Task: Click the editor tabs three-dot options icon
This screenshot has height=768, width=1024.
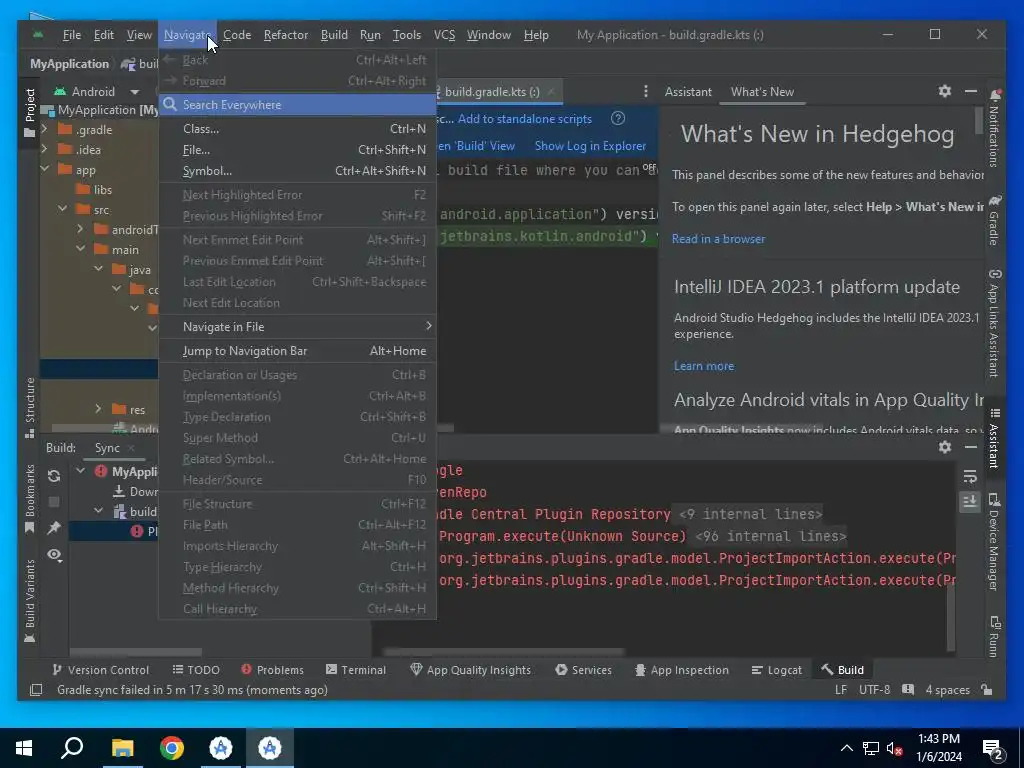Action: 645,91
